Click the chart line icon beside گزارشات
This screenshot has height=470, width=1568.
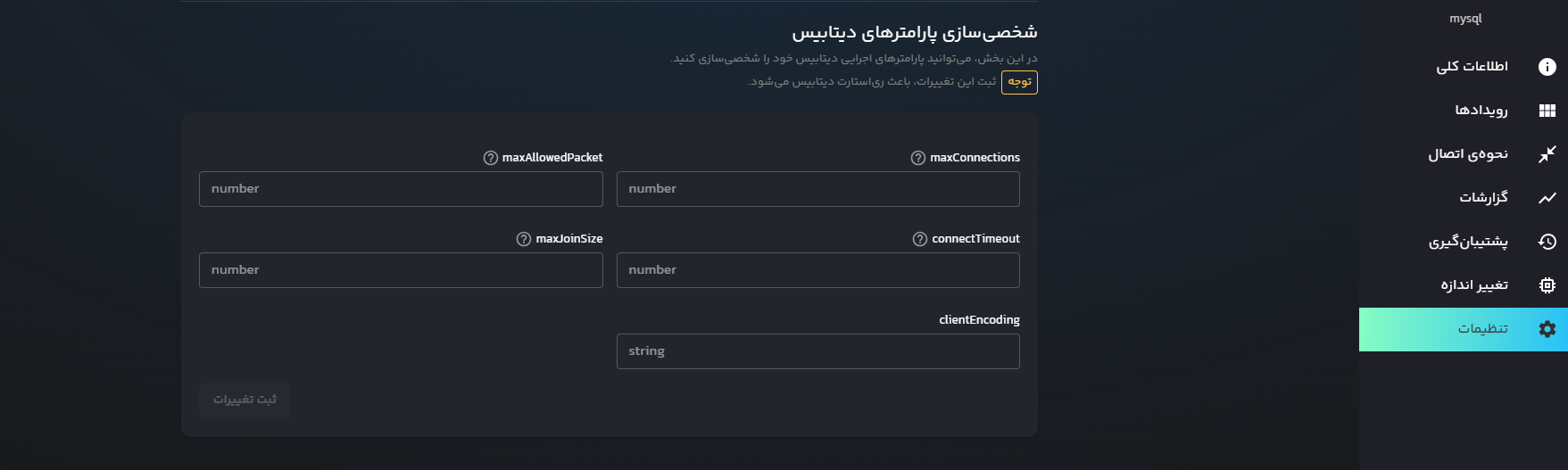point(1547,198)
